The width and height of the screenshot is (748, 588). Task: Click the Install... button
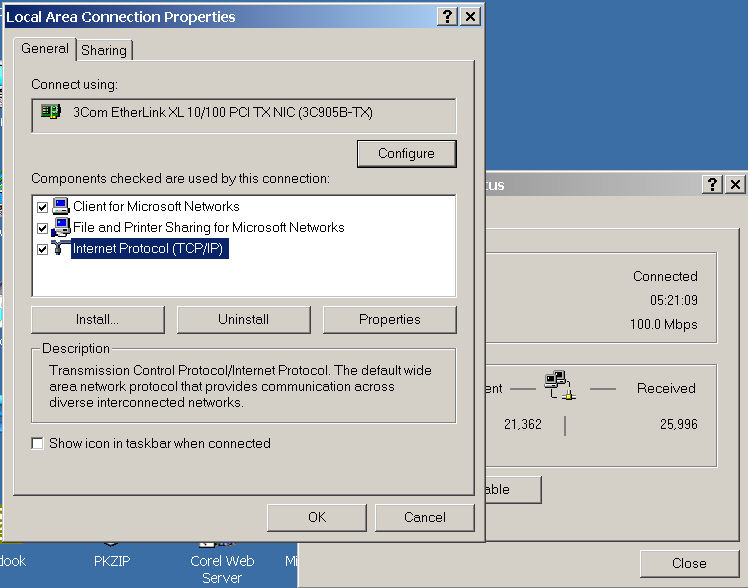(98, 320)
